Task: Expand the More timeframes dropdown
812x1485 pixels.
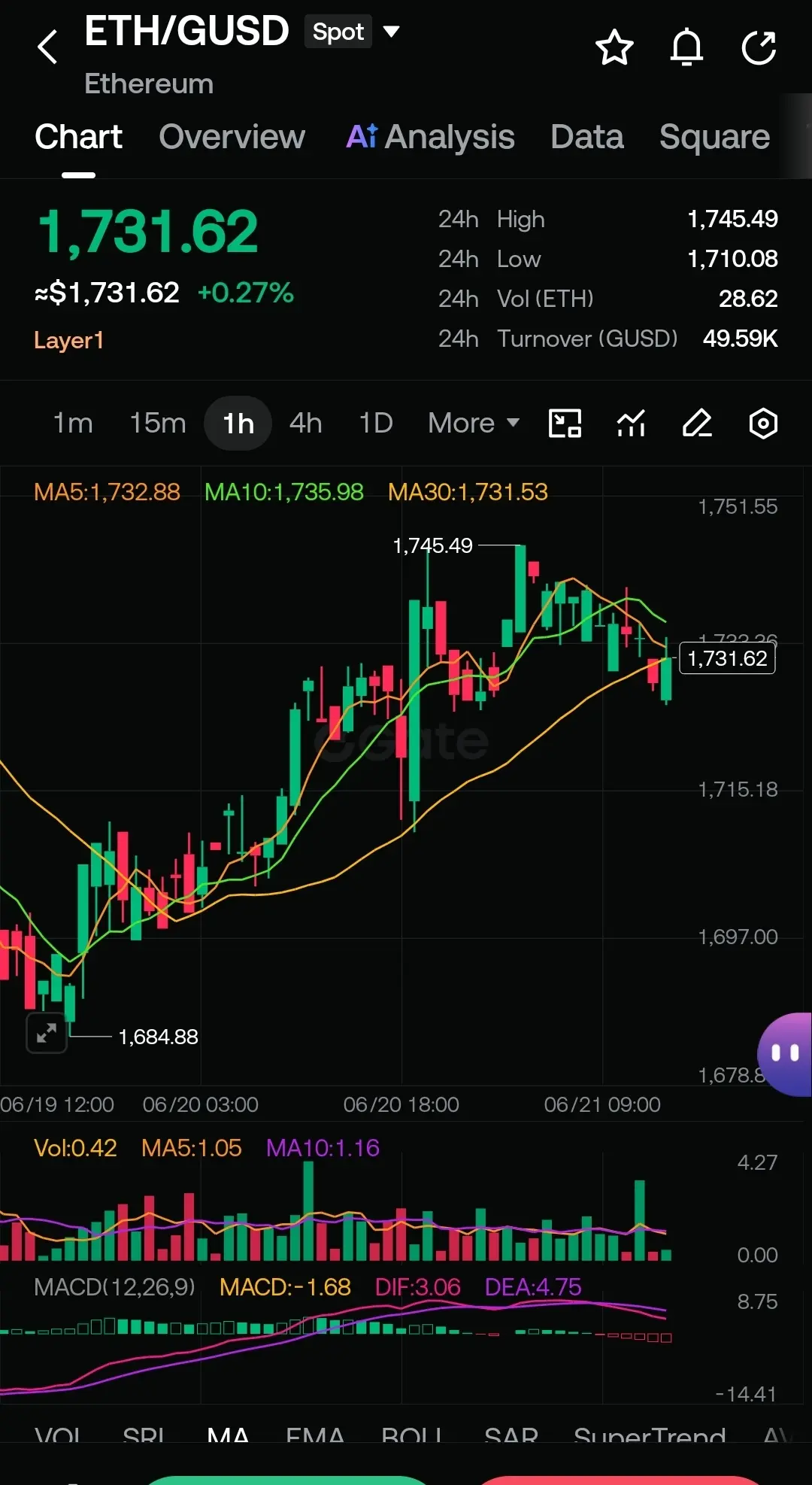Action: coord(474,424)
